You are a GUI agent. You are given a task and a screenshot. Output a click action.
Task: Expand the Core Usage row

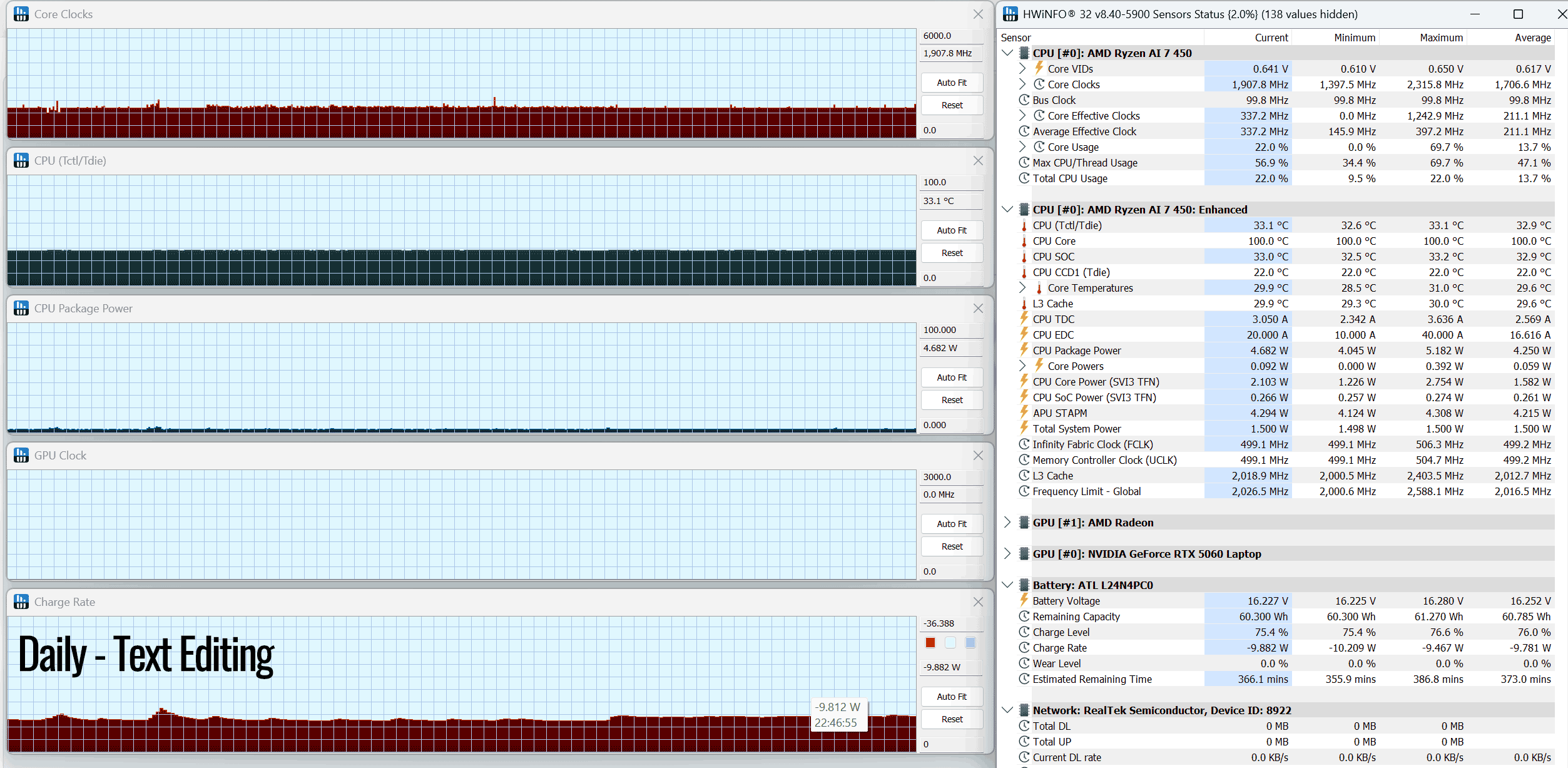pyautogui.click(x=1022, y=146)
